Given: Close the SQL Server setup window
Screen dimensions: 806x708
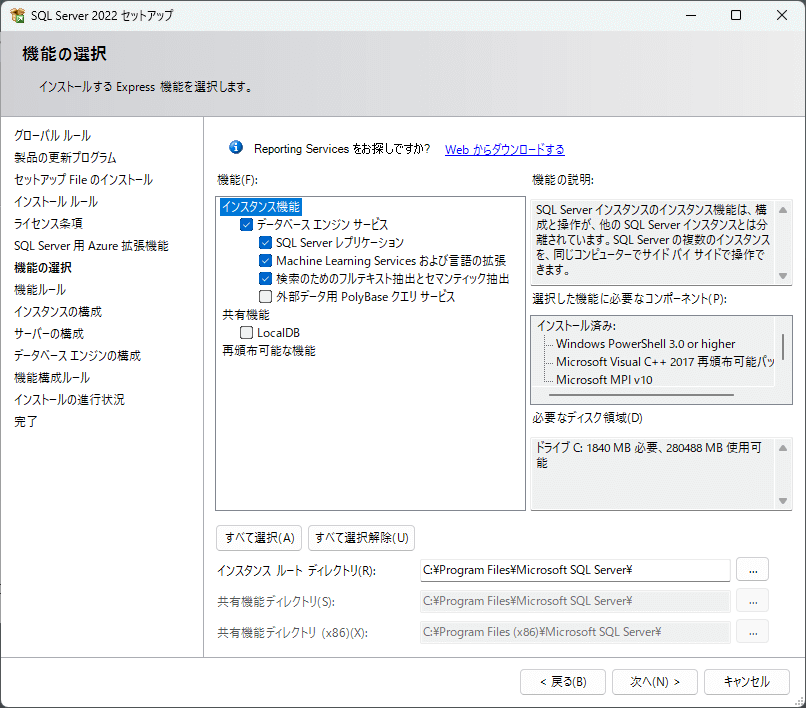Looking at the screenshot, I should [x=782, y=15].
